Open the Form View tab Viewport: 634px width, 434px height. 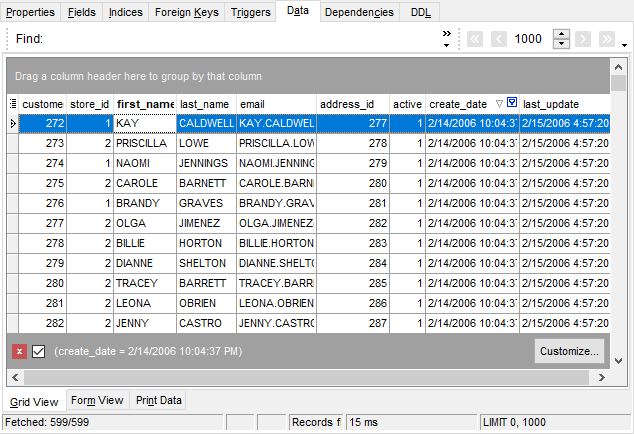pyautogui.click(x=97, y=400)
